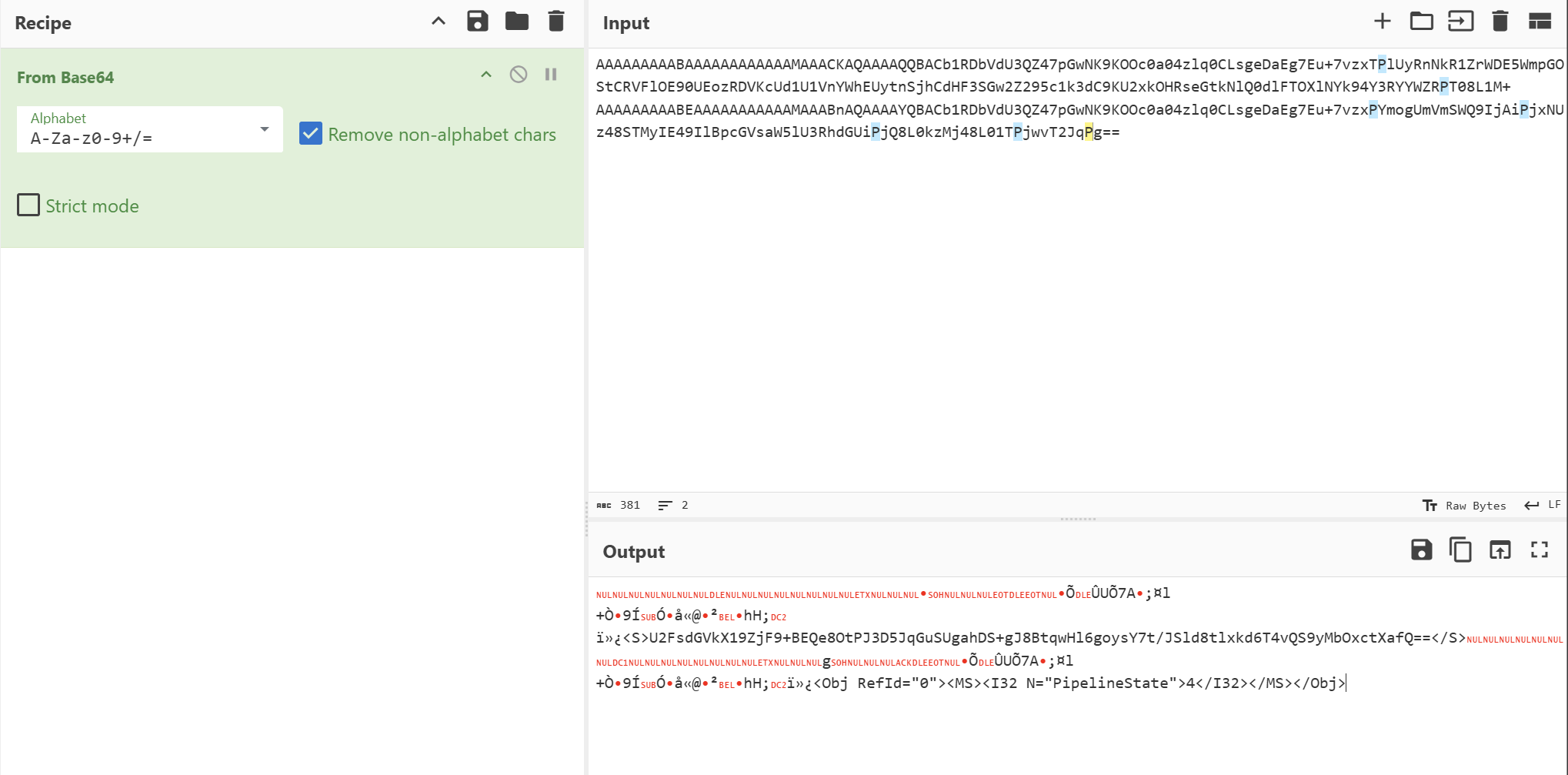Collapse the From Base64 operation
Screen dimensions: 1568x775
click(486, 75)
